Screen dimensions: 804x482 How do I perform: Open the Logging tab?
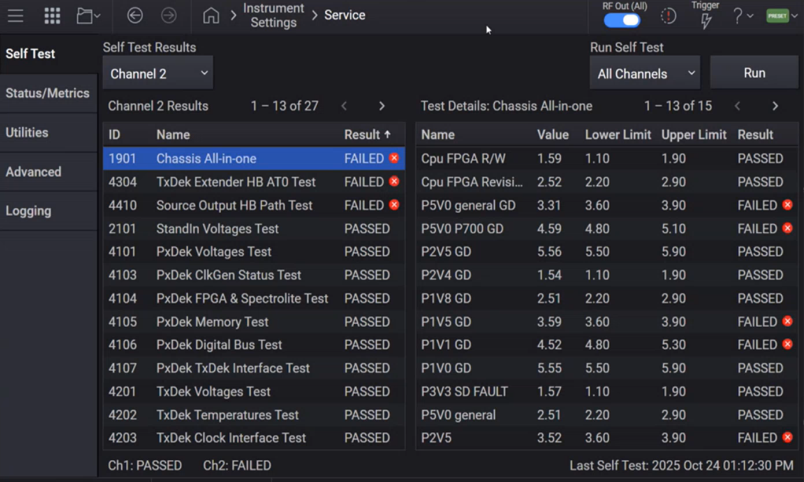click(28, 211)
